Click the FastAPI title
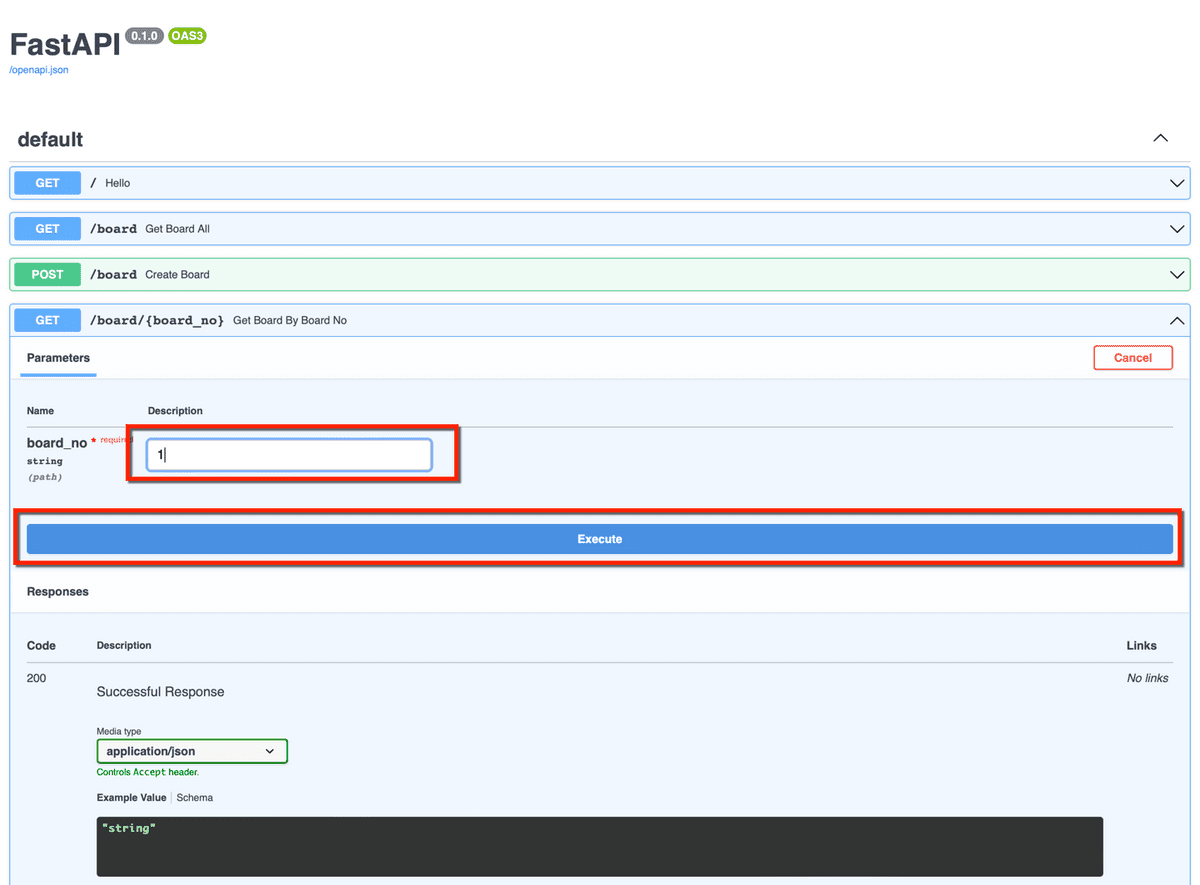Image resolution: width=1200 pixels, height=885 pixels. point(64,43)
